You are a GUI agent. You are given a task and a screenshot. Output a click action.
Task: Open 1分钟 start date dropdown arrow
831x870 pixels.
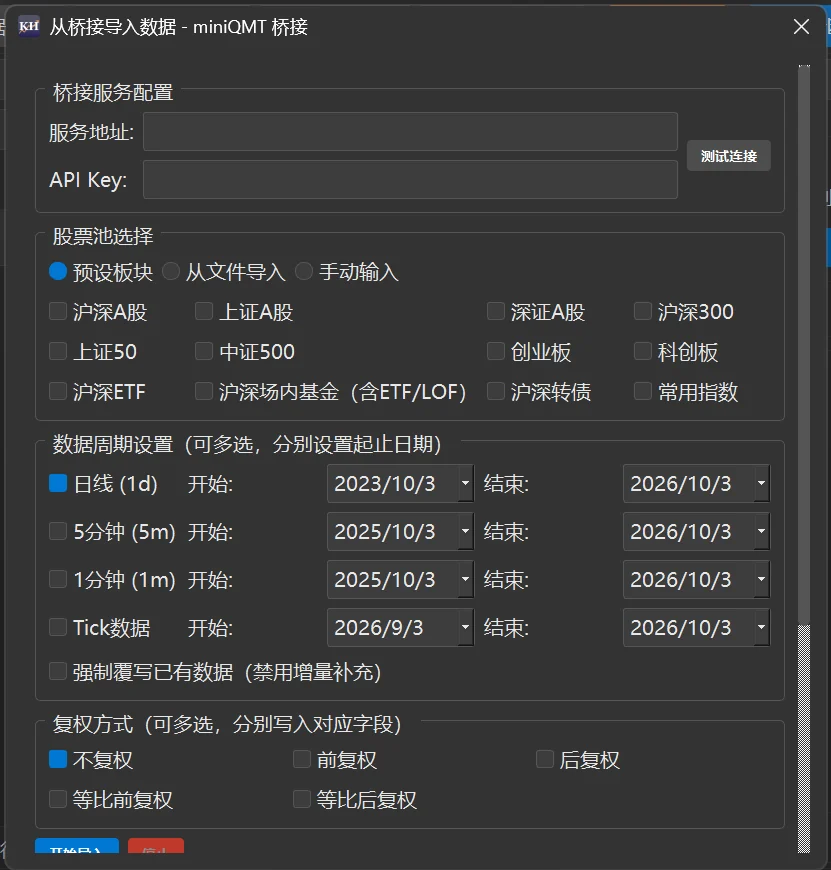[465, 579]
